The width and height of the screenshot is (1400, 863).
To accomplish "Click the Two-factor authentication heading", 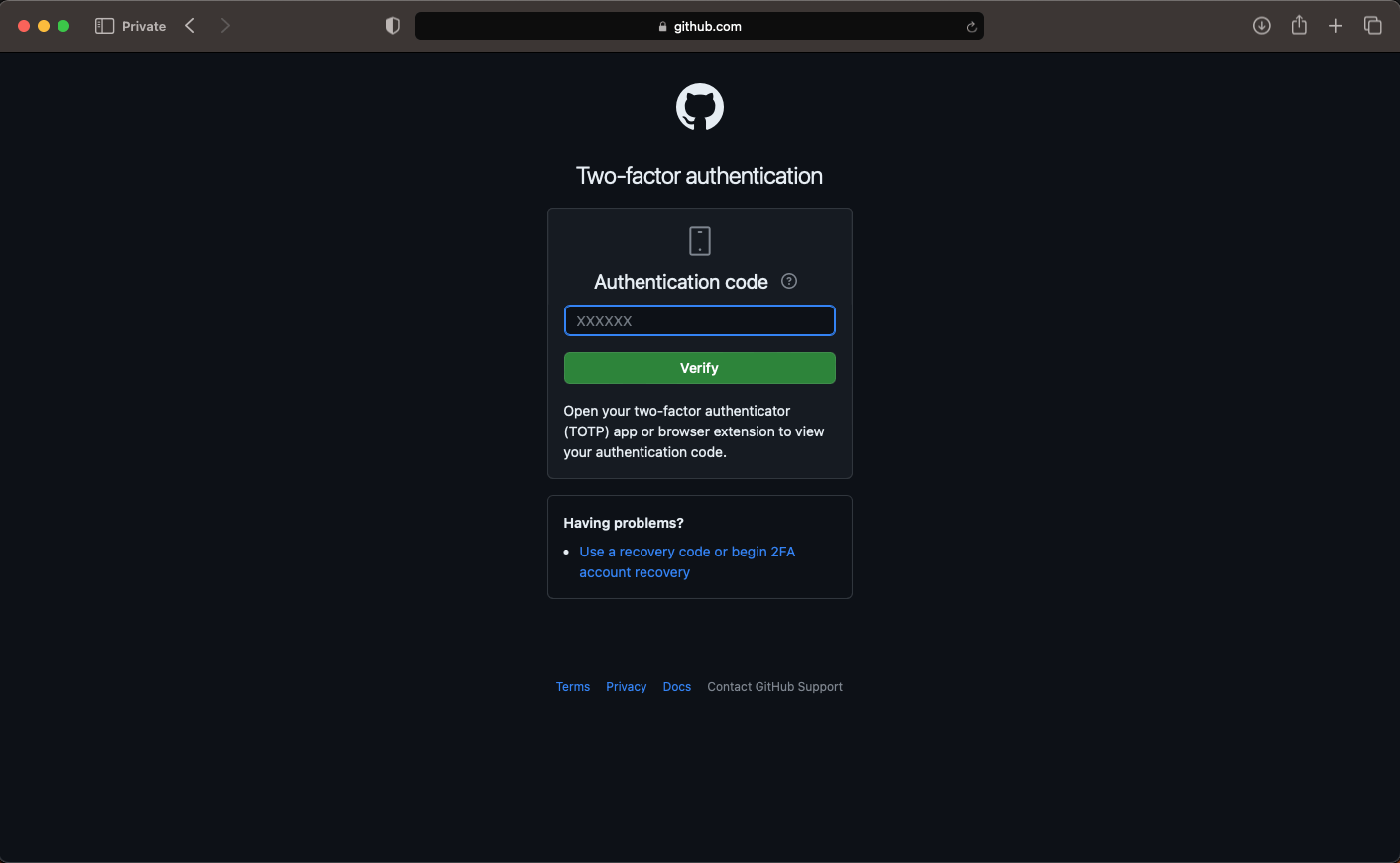I will click(700, 176).
